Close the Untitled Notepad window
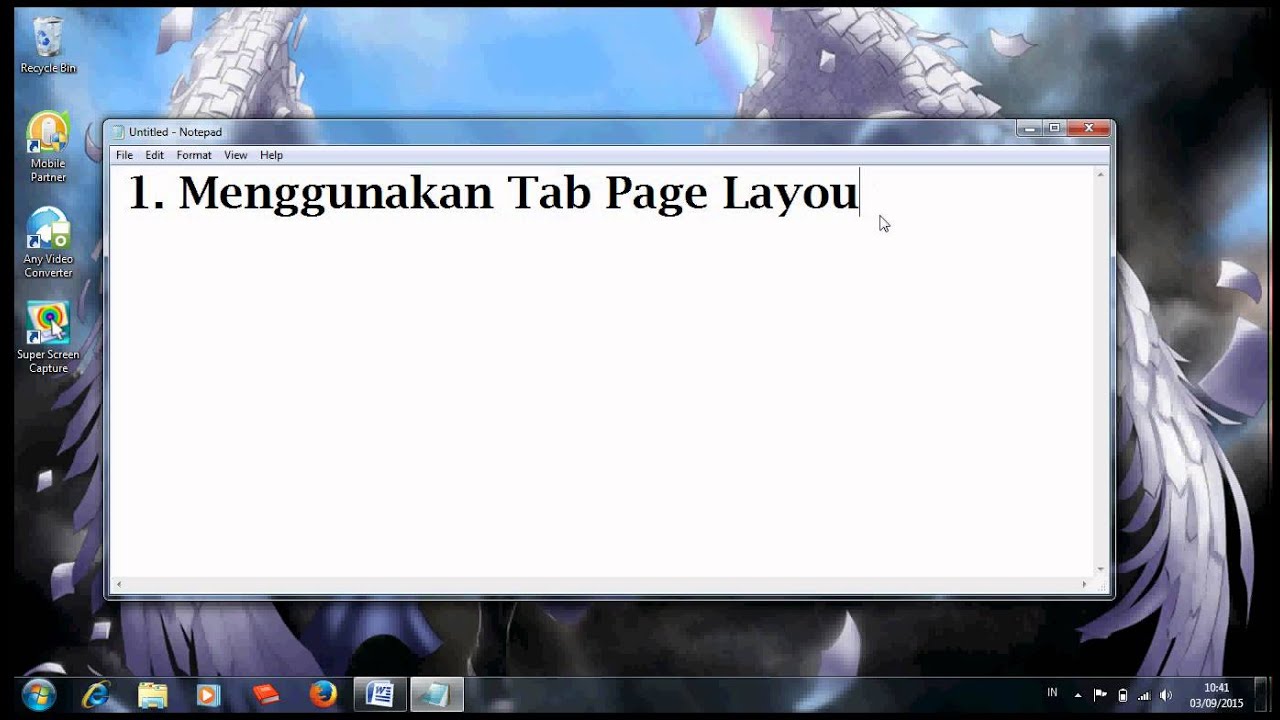The height and width of the screenshot is (720, 1280). (x=1088, y=128)
